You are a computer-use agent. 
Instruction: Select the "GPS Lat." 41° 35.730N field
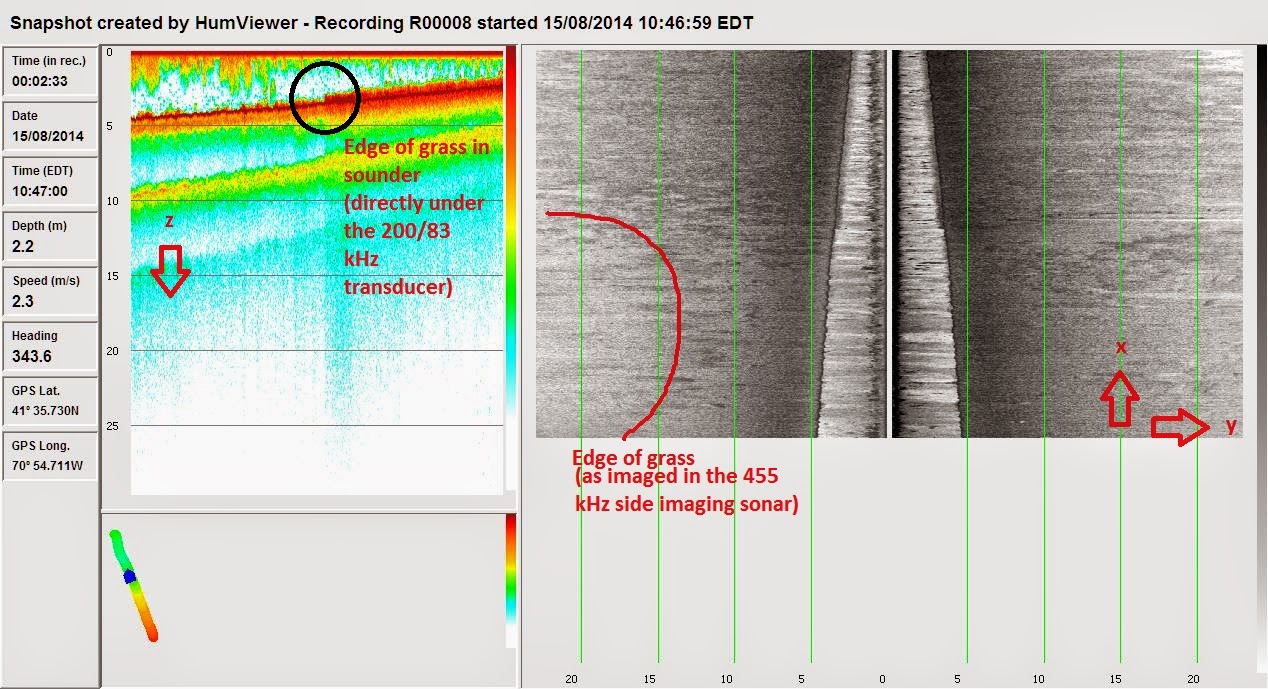pos(50,401)
